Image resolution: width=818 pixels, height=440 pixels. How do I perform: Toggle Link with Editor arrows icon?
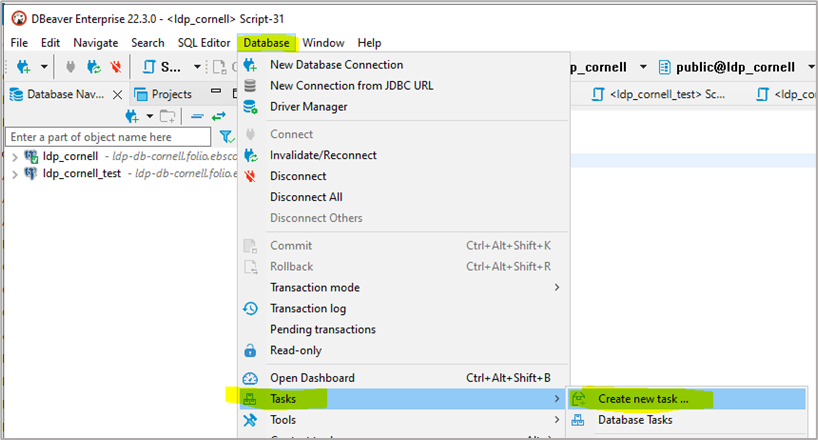tap(219, 116)
